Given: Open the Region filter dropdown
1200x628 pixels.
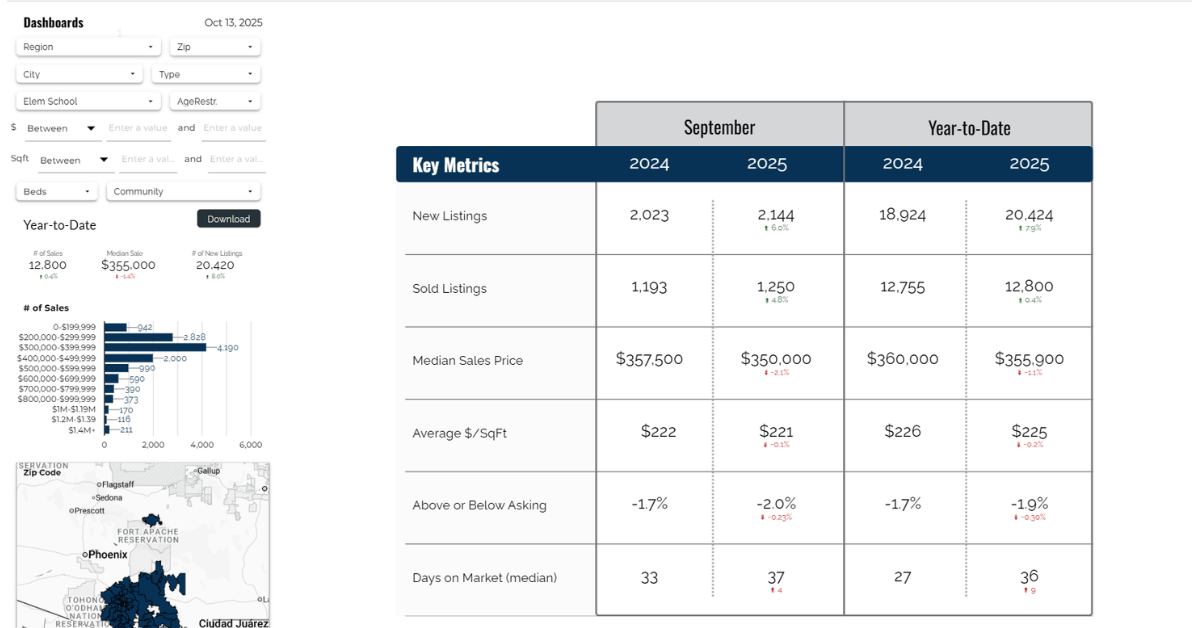Looking at the screenshot, I should 88,47.
